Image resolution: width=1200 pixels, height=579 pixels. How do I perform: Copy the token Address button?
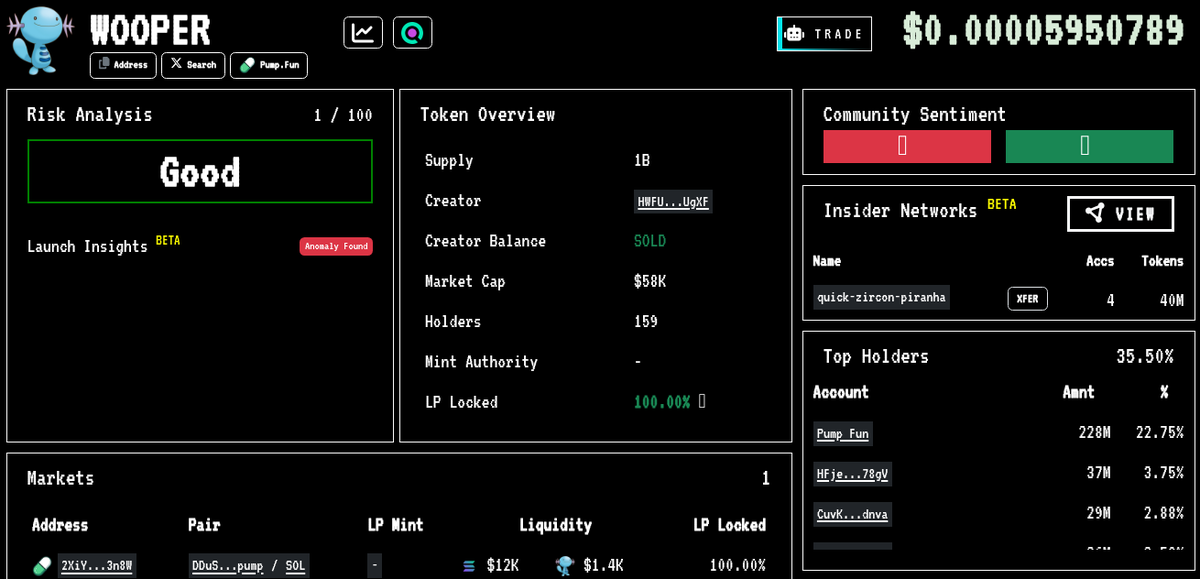(x=123, y=65)
